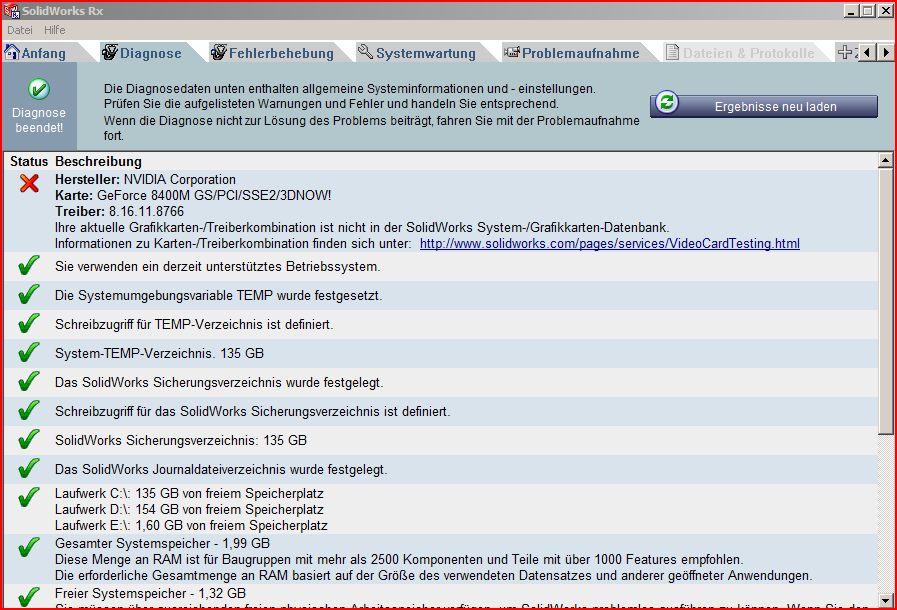Image resolution: width=897 pixels, height=610 pixels.
Task: Click checkmark beside Schreibzugriff Sicherungsverzeichnis row
Action: pos(29,410)
